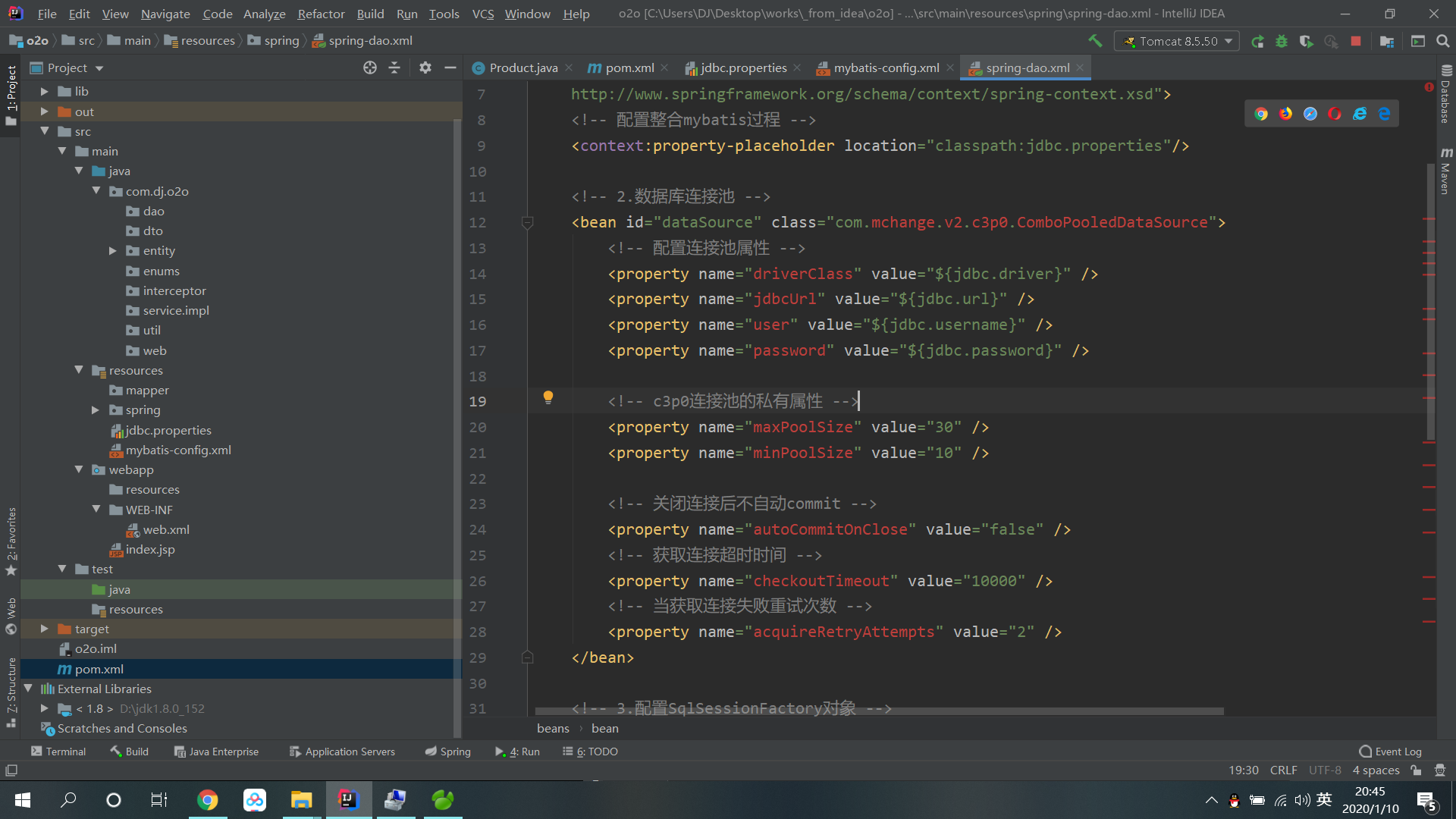Open Windows Start menu
The image size is (1456, 819).
click(23, 800)
